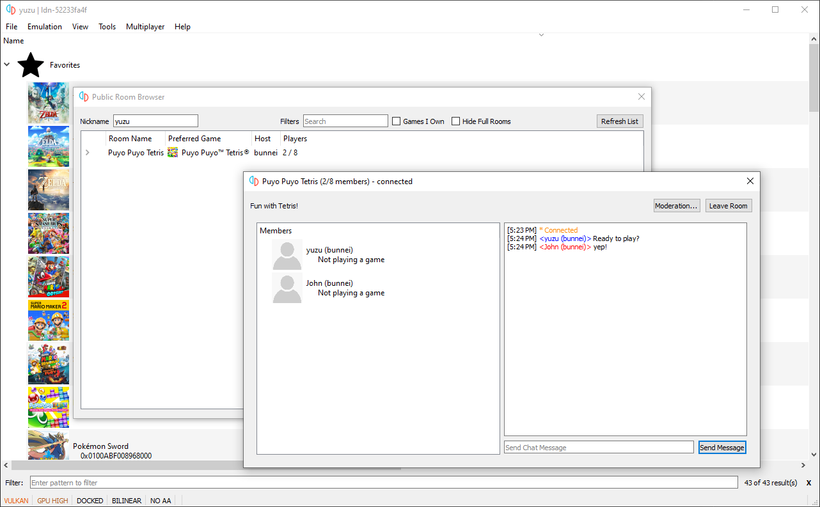Toggle the VULKAN graphics API status button

[x=16, y=500]
